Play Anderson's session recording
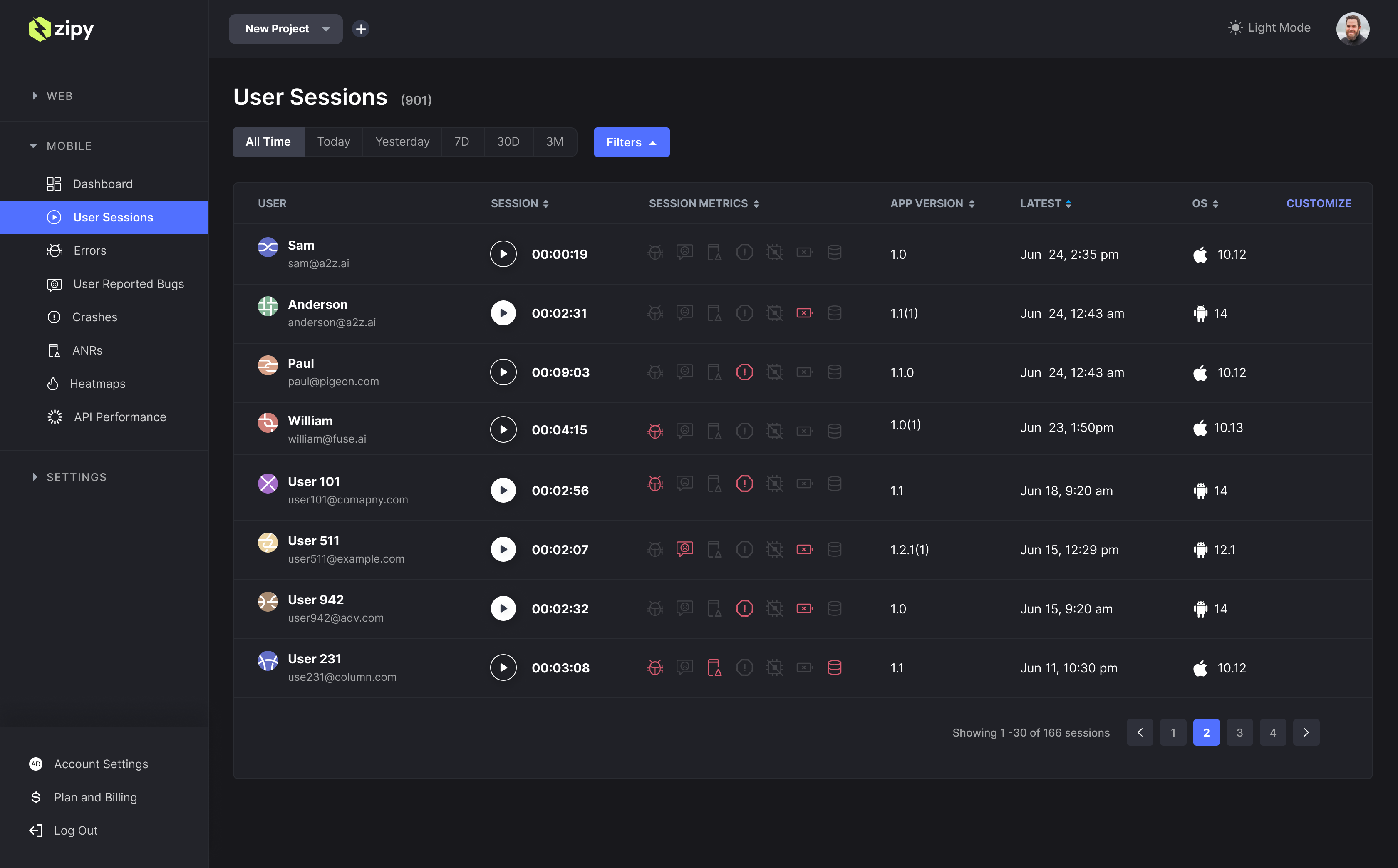This screenshot has height=868, width=1398. click(x=503, y=313)
